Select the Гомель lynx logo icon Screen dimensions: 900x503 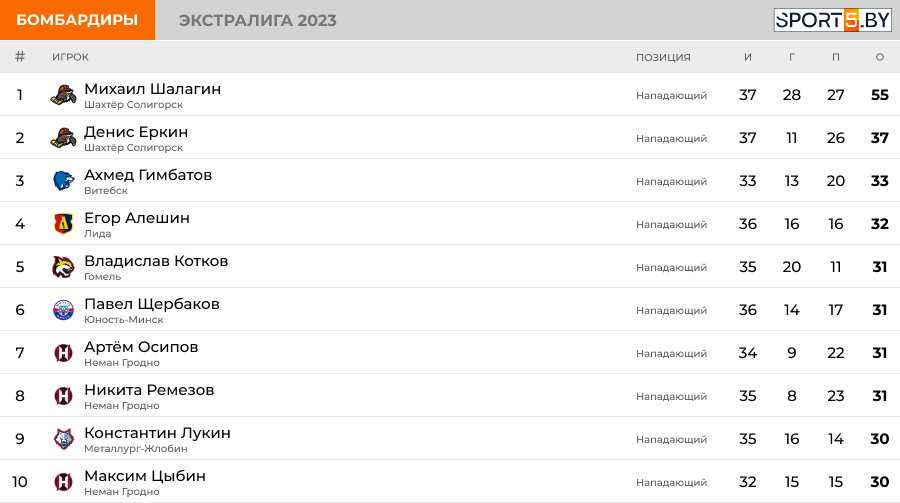63,267
